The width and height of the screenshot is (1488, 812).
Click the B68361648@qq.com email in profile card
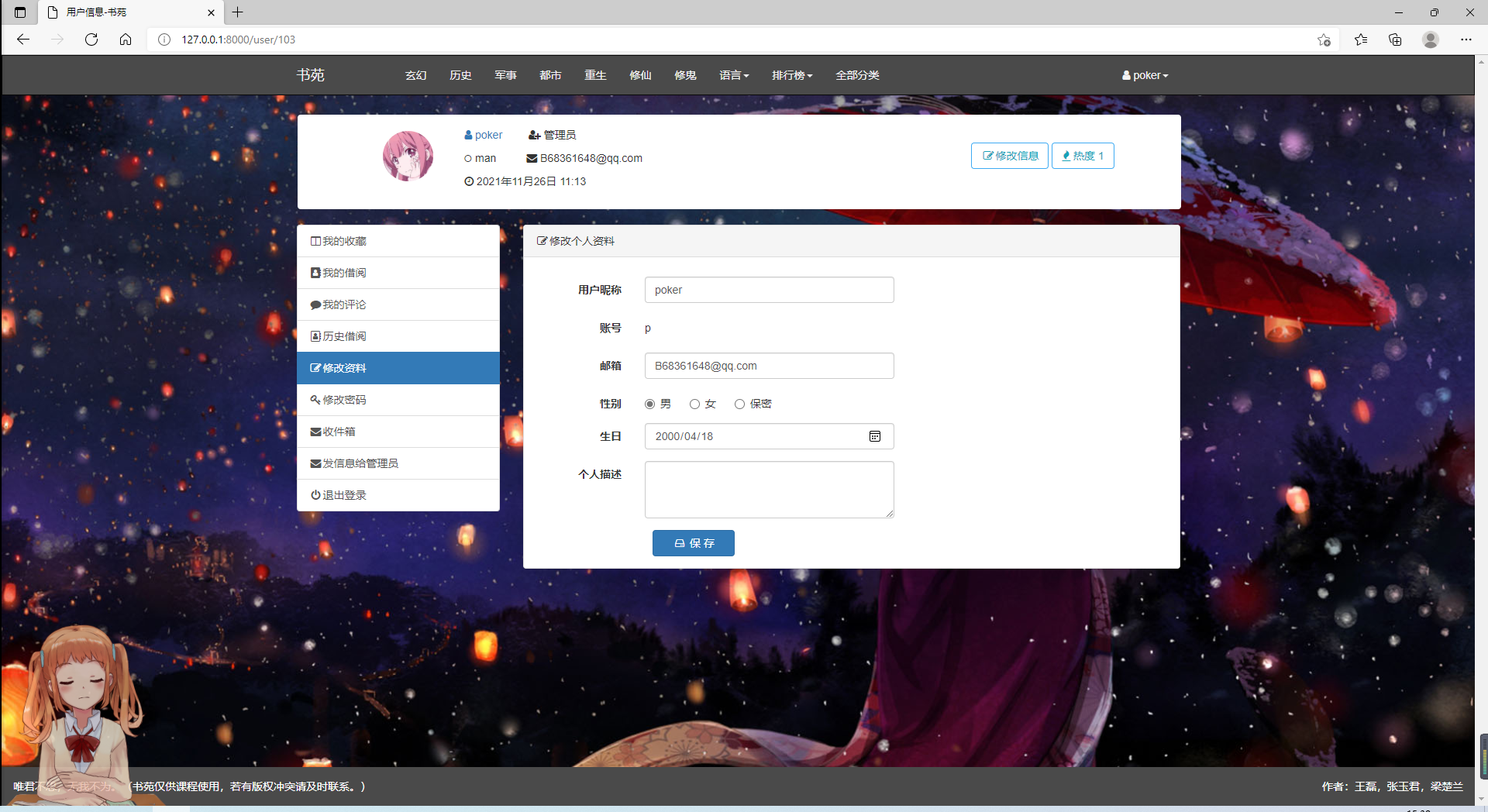click(x=591, y=158)
